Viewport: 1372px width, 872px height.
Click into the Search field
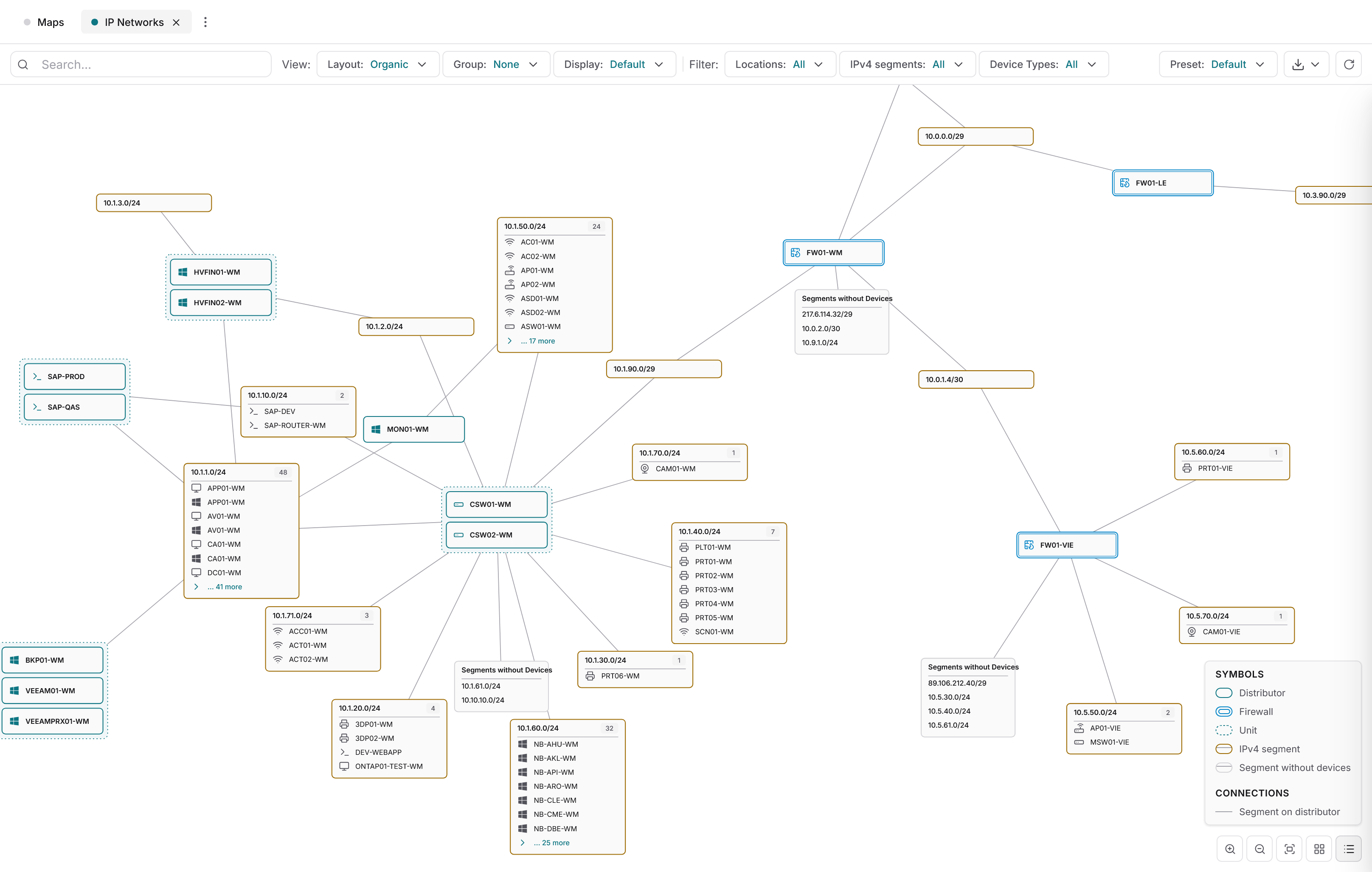point(141,65)
